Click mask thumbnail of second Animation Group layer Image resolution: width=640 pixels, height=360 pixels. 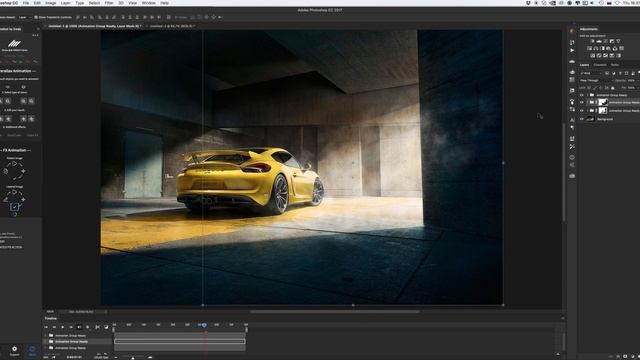coord(603,102)
